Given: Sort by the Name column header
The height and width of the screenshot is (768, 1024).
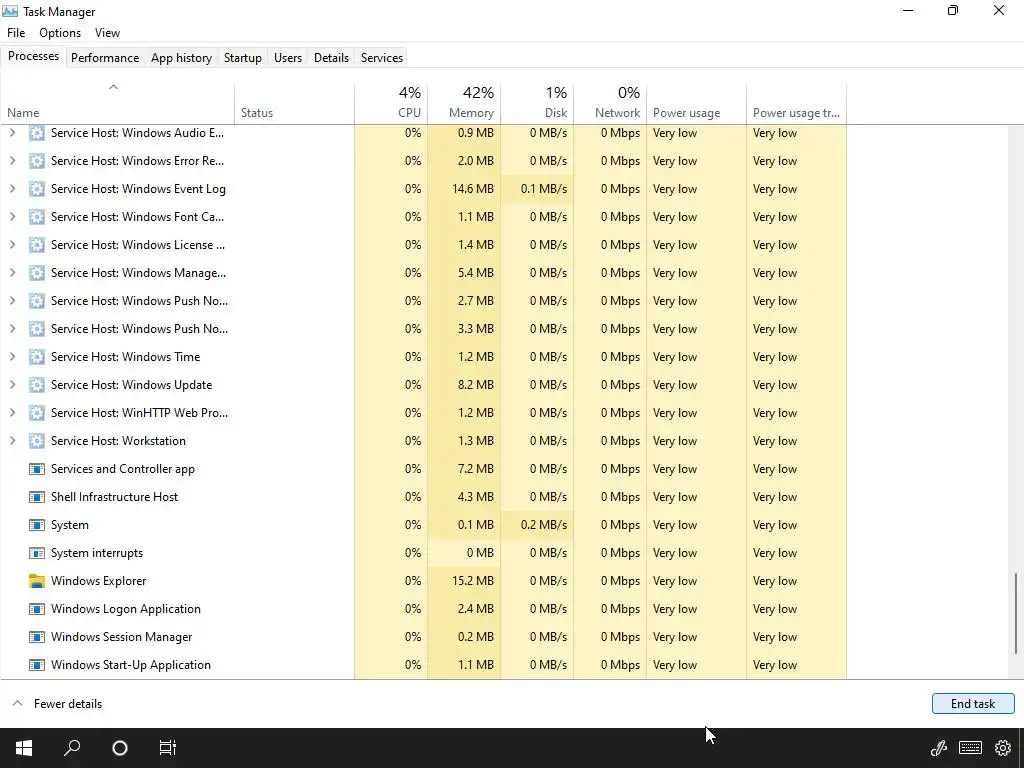Looking at the screenshot, I should pyautogui.click(x=118, y=103).
